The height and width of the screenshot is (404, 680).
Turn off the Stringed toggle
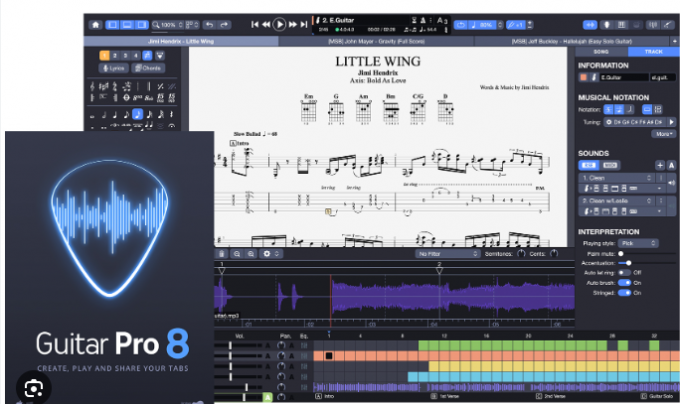tap(626, 295)
